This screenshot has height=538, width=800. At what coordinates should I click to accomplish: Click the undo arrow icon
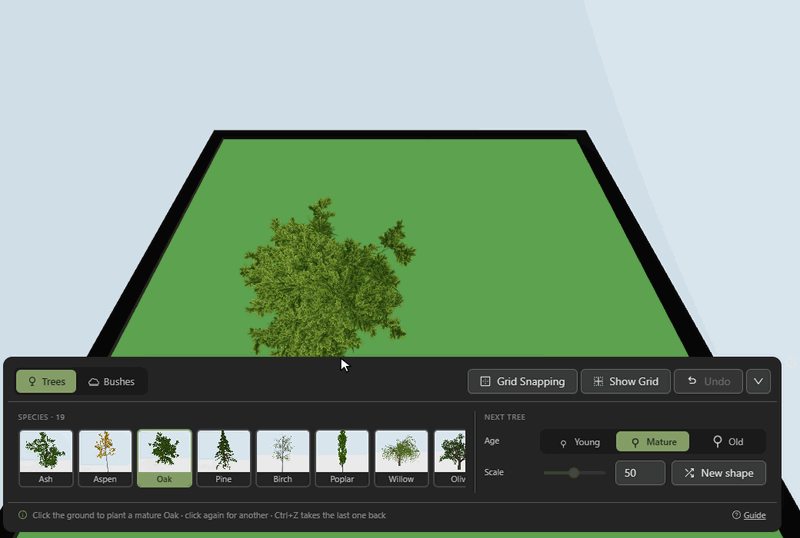(x=692, y=380)
